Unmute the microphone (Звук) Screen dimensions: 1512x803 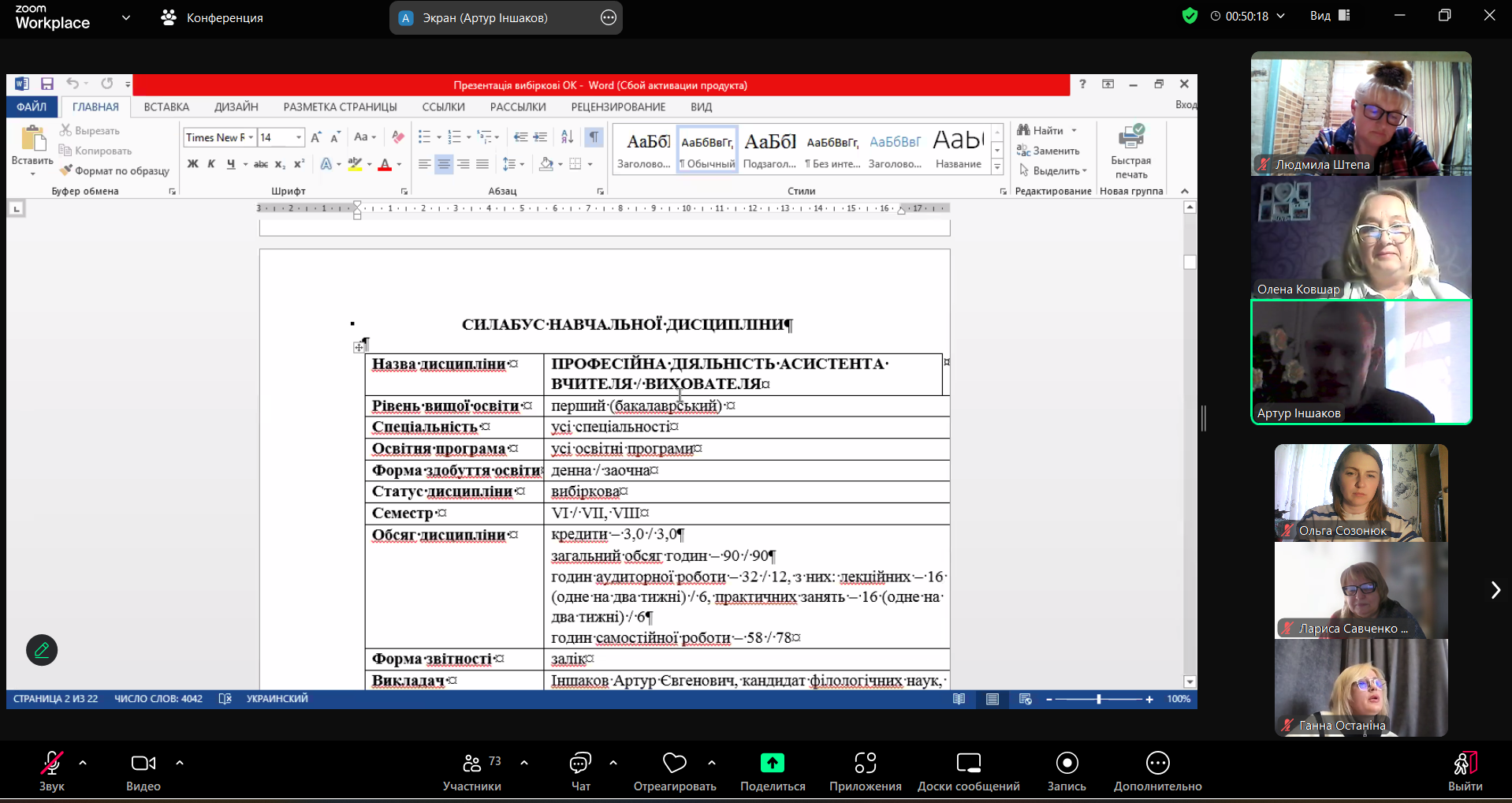point(52,763)
